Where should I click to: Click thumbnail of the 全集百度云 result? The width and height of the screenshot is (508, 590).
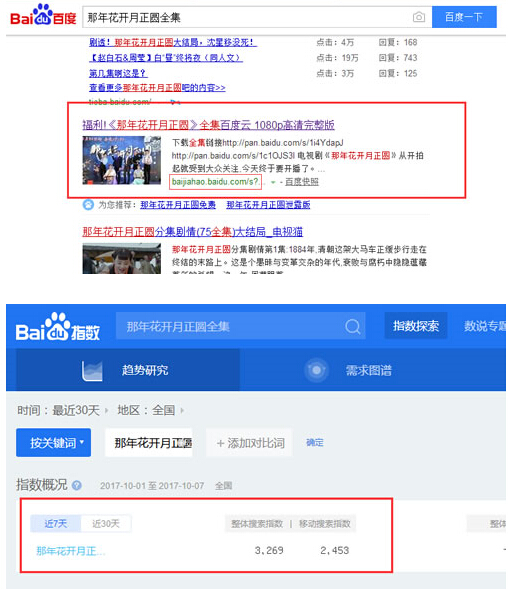coord(122,160)
